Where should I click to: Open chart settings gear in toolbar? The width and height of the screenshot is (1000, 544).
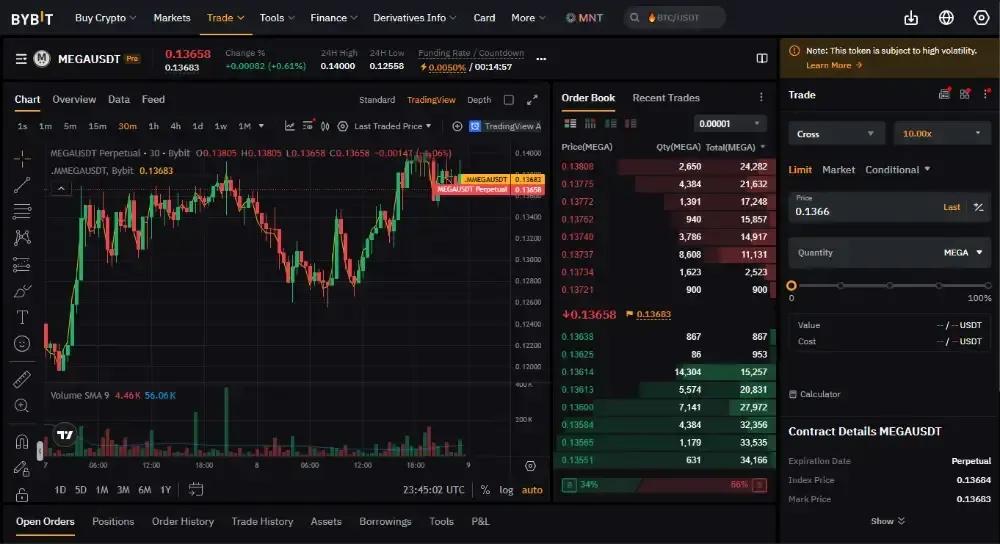click(x=342, y=126)
